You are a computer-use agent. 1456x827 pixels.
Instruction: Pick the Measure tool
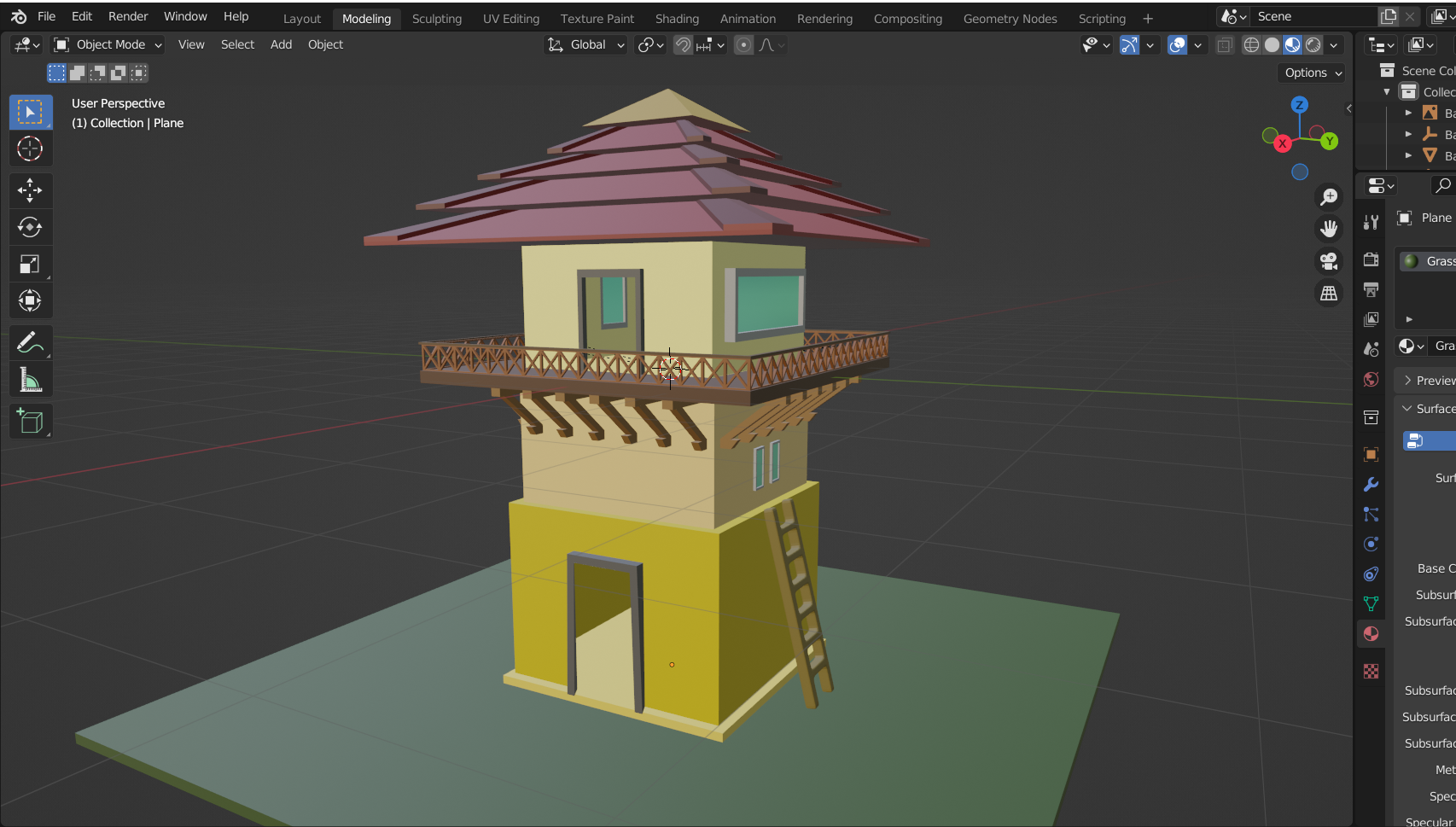31,380
